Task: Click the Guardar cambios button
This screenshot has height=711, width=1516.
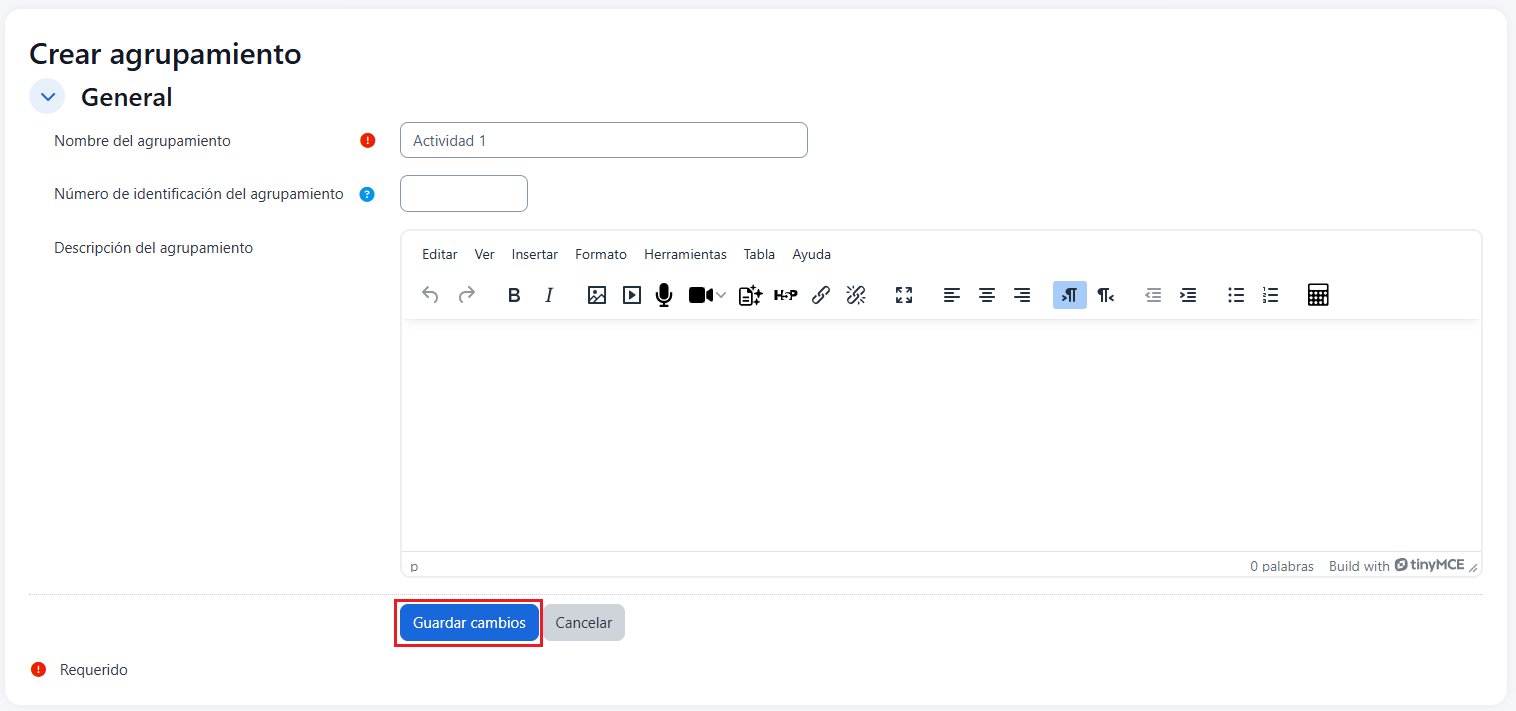Action: 469,623
